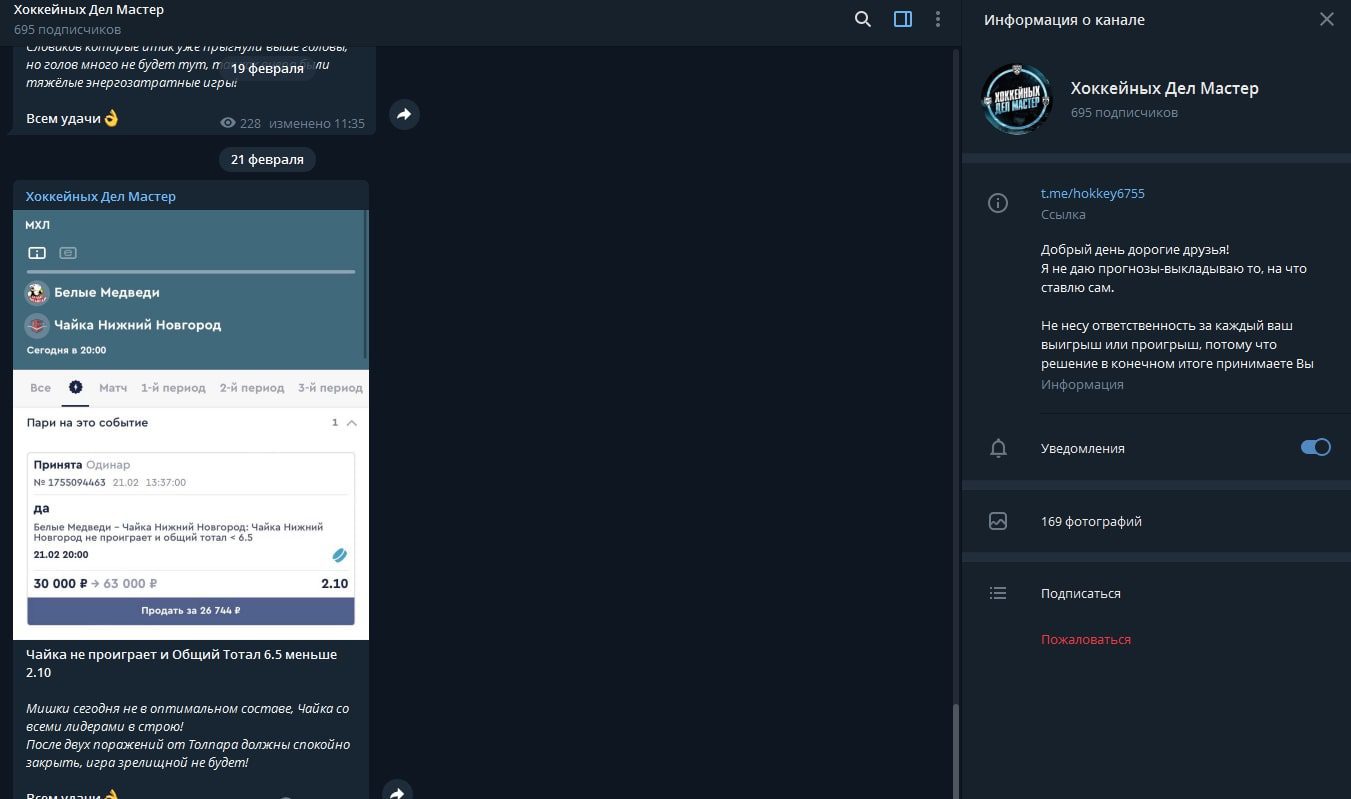Click the photos gallery icon
This screenshot has width=1351, height=799.
[997, 521]
